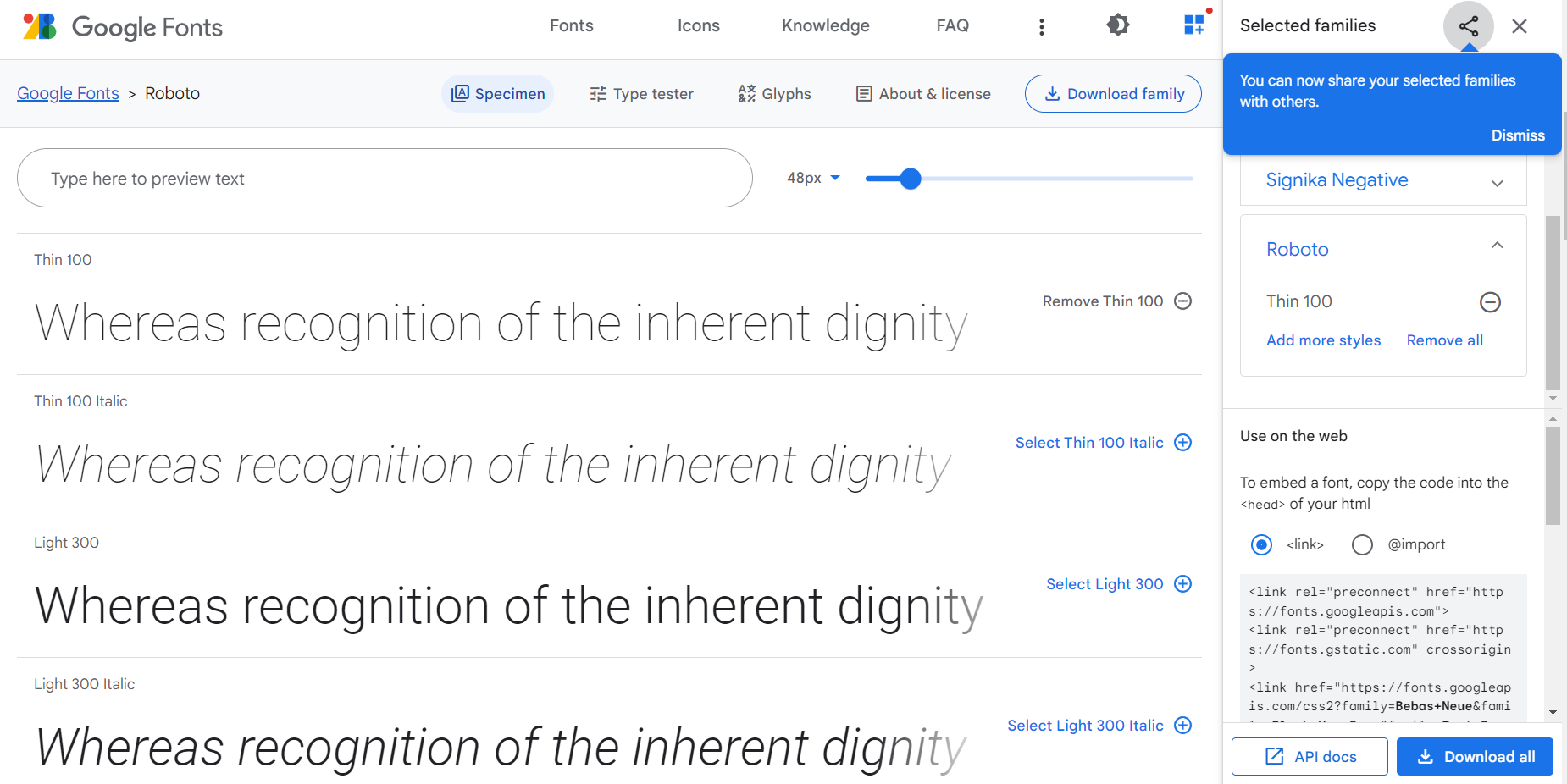Screen dimensions: 1567x784
Task: Switch to the Glyphs tab
Action: coord(774,94)
